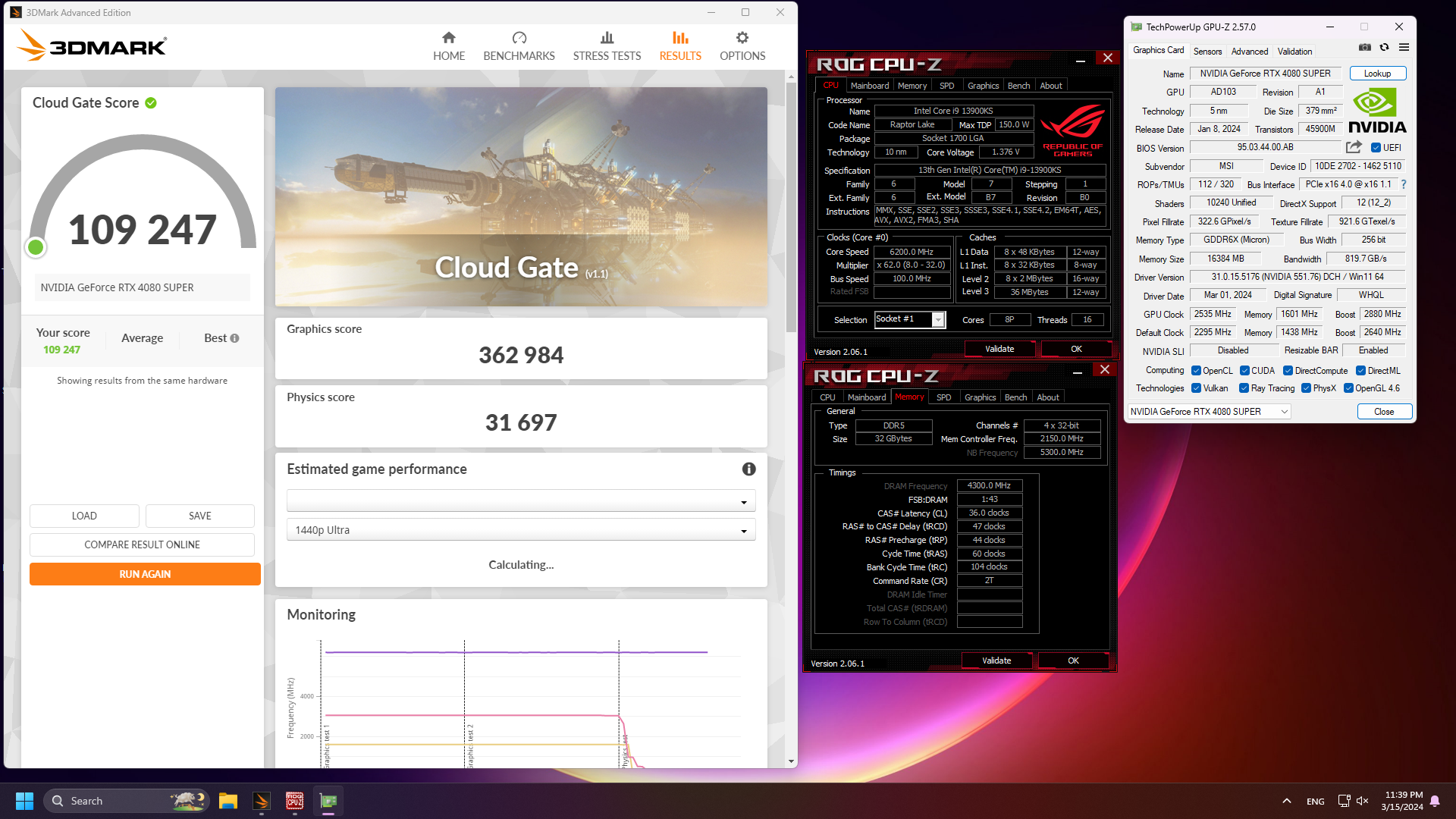Open the STRESS TESTS section in 3DMark
The width and height of the screenshot is (1456, 819).
pyautogui.click(x=607, y=47)
